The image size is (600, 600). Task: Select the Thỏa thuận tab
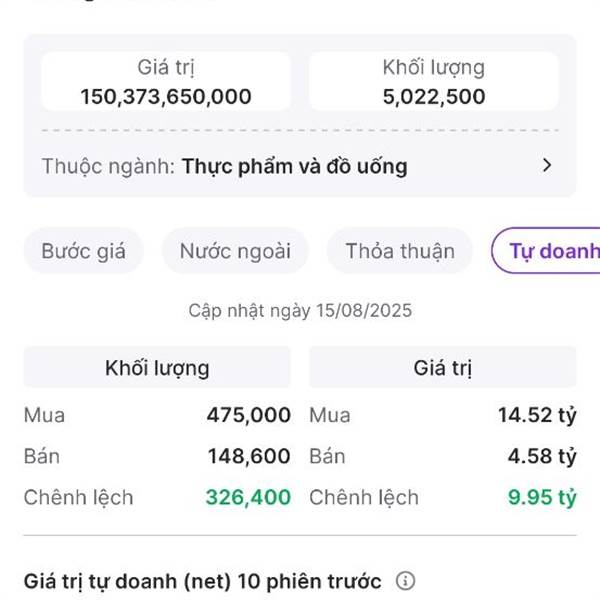(400, 251)
